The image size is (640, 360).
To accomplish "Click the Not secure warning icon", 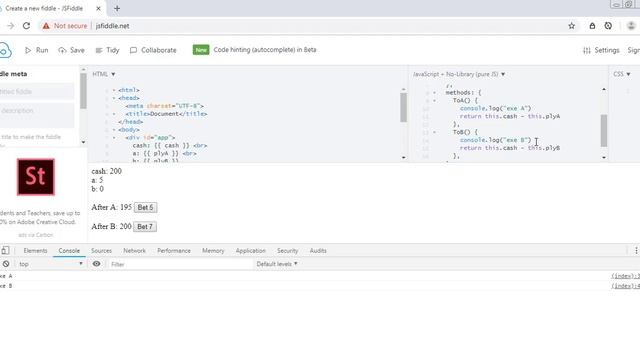I will (x=46, y=26).
